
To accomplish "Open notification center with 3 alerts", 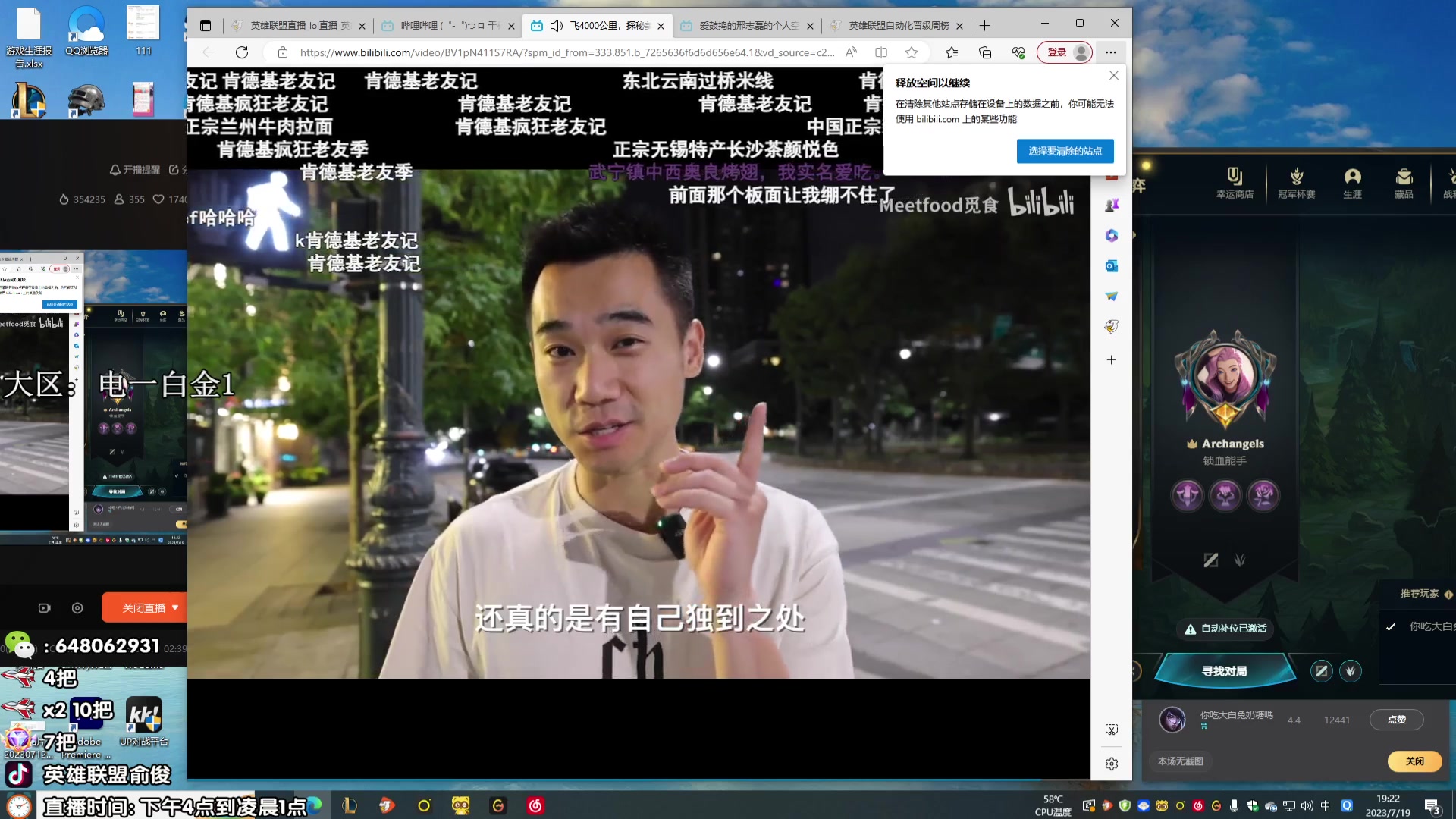I will pyautogui.click(x=1432, y=807).
